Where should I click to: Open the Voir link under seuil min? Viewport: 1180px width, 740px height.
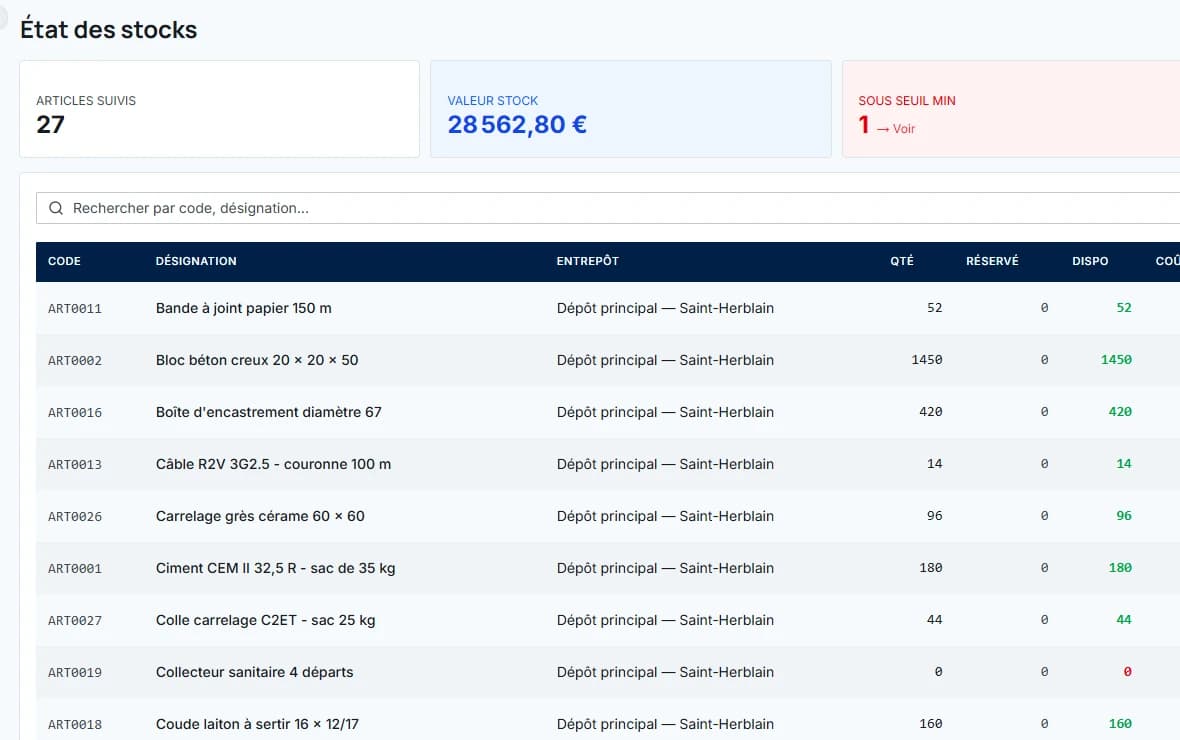896,129
